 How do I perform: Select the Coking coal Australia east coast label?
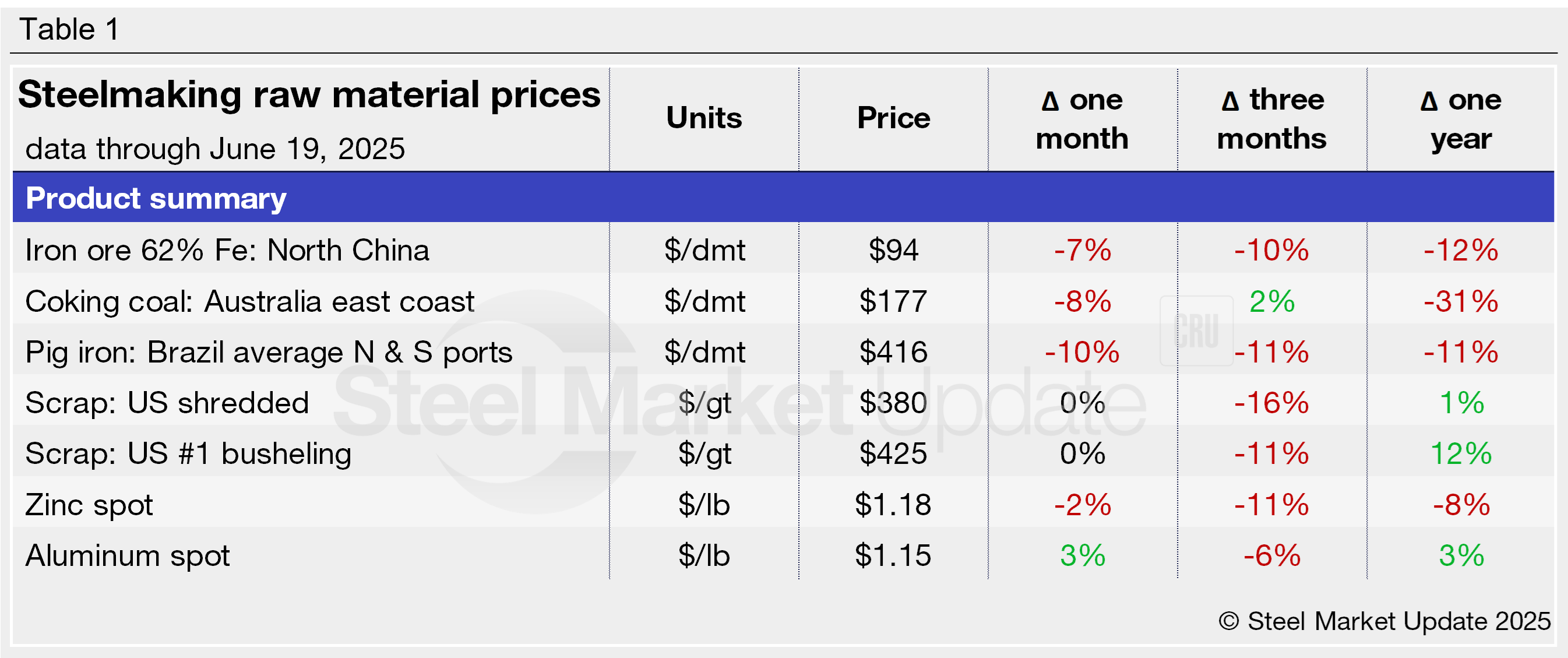[249, 301]
